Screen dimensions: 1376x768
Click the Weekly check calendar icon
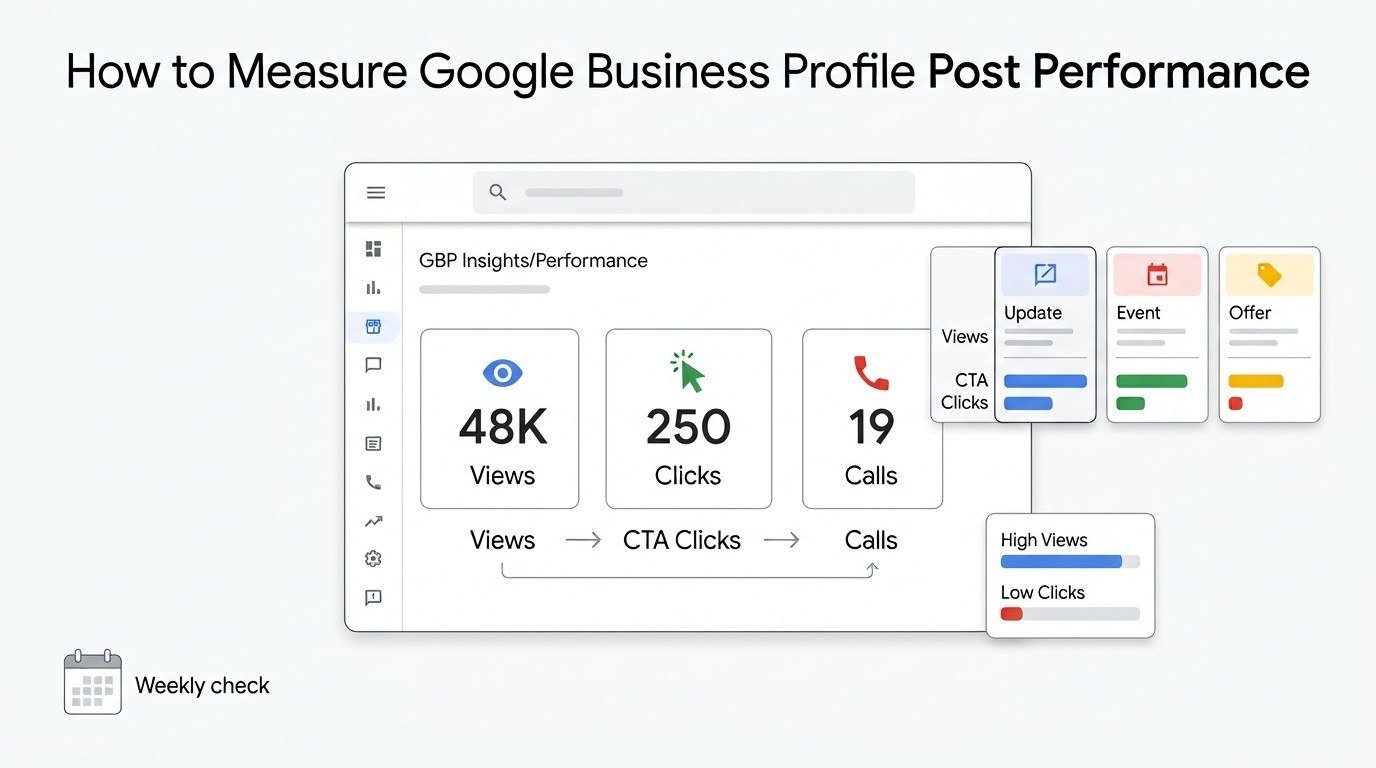tap(93, 683)
